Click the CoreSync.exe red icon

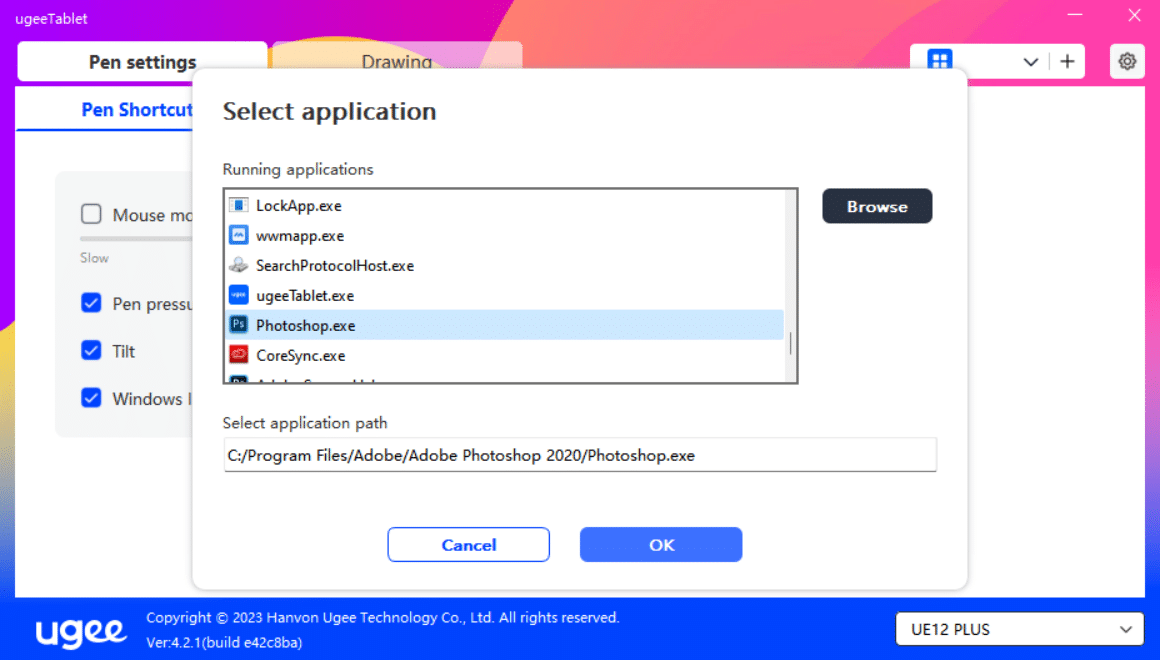pyautogui.click(x=238, y=355)
